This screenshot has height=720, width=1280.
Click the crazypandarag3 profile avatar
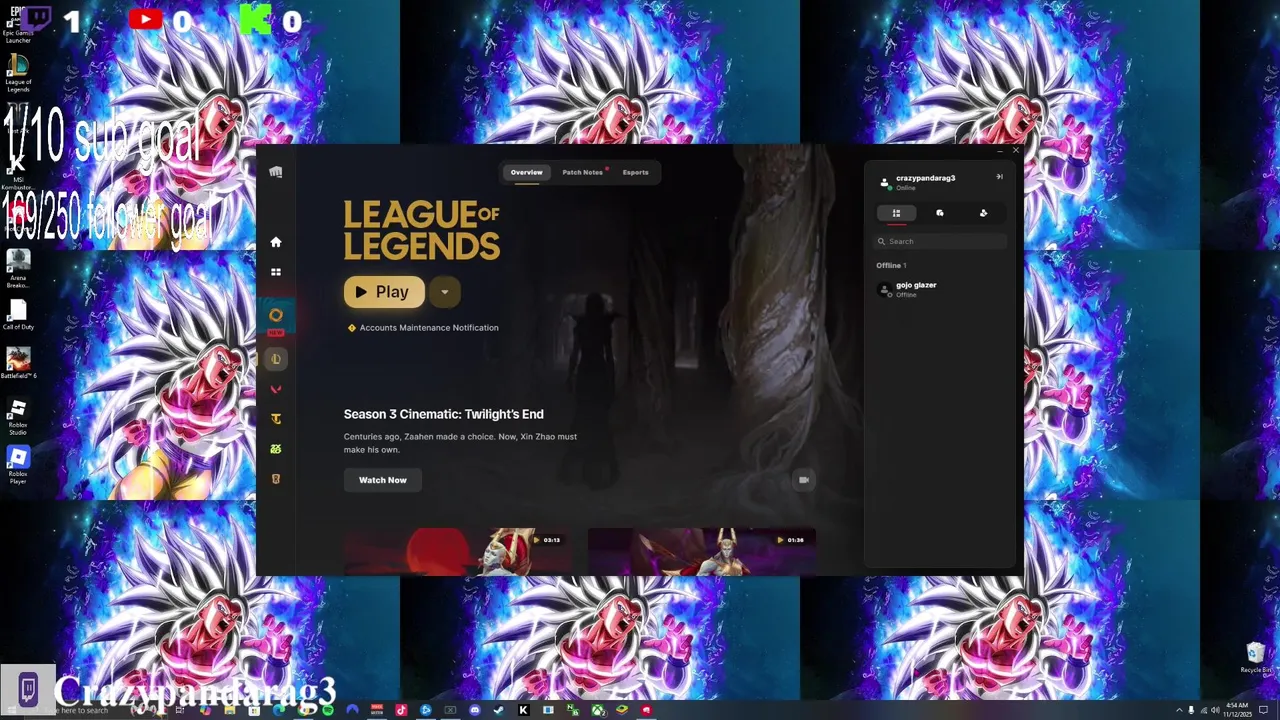(884, 182)
